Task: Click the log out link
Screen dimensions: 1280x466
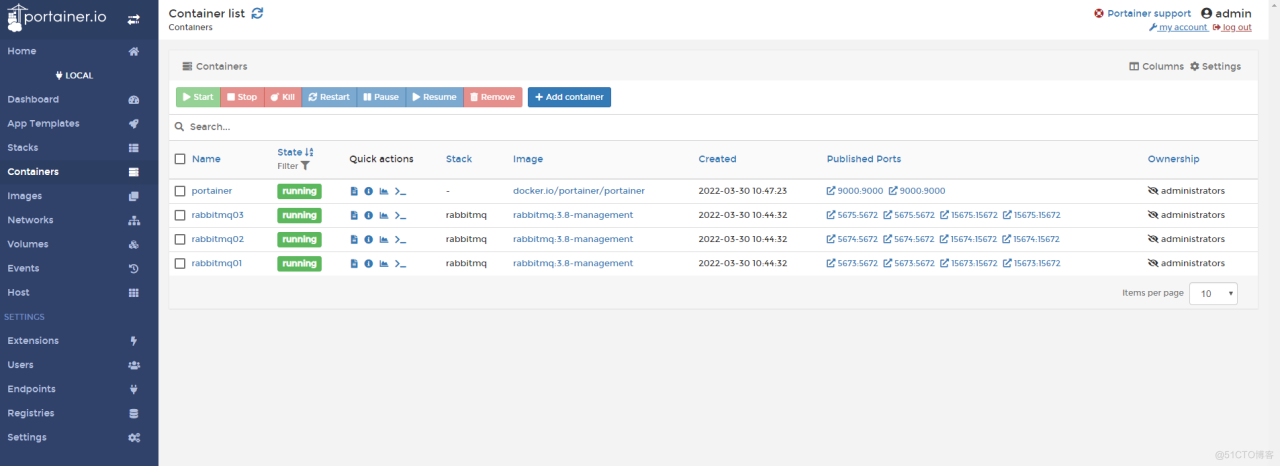Action: coord(1236,28)
